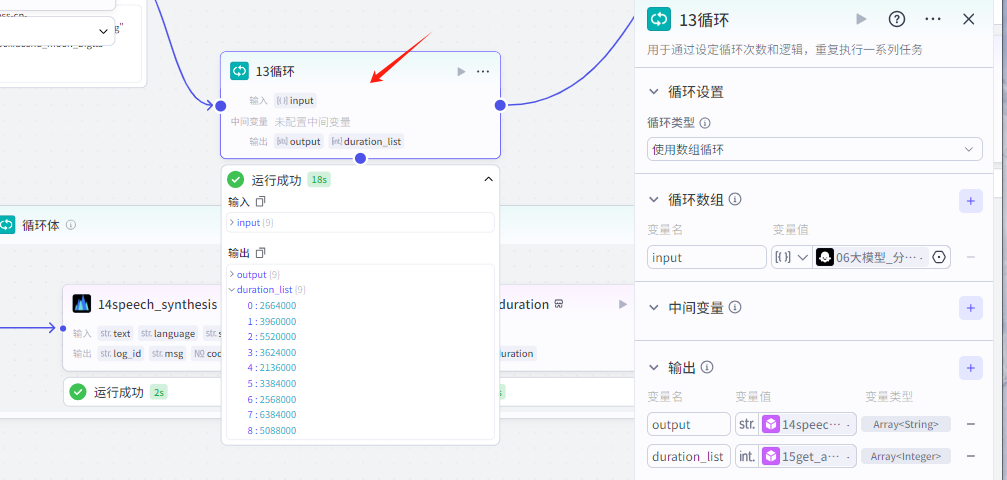This screenshot has height=480, width=1007.
Task: Click the 2s badge under 14speech_synthesis
Action: pyautogui.click(x=159, y=392)
